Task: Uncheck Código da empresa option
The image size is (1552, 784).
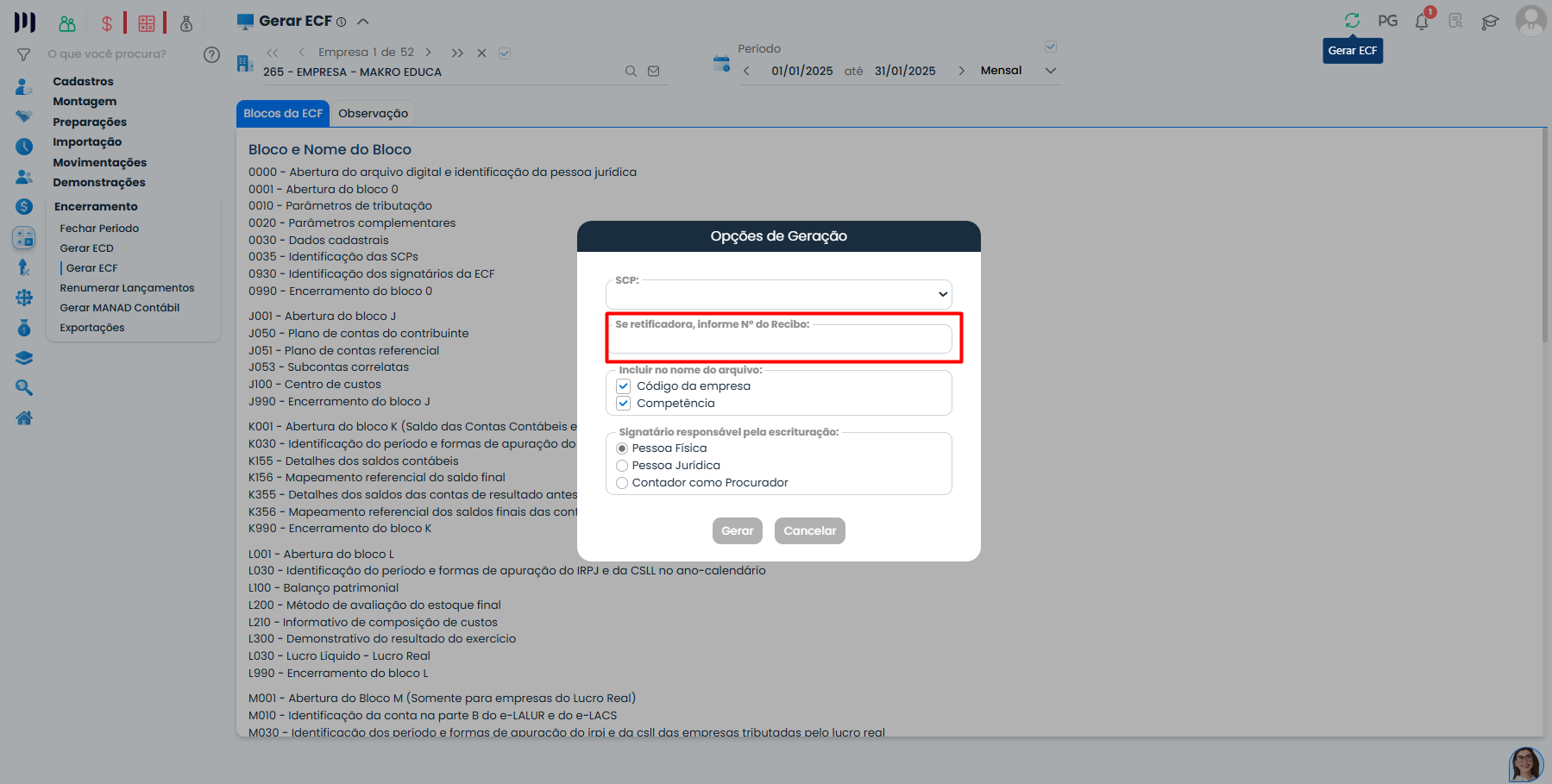Action: [623, 386]
